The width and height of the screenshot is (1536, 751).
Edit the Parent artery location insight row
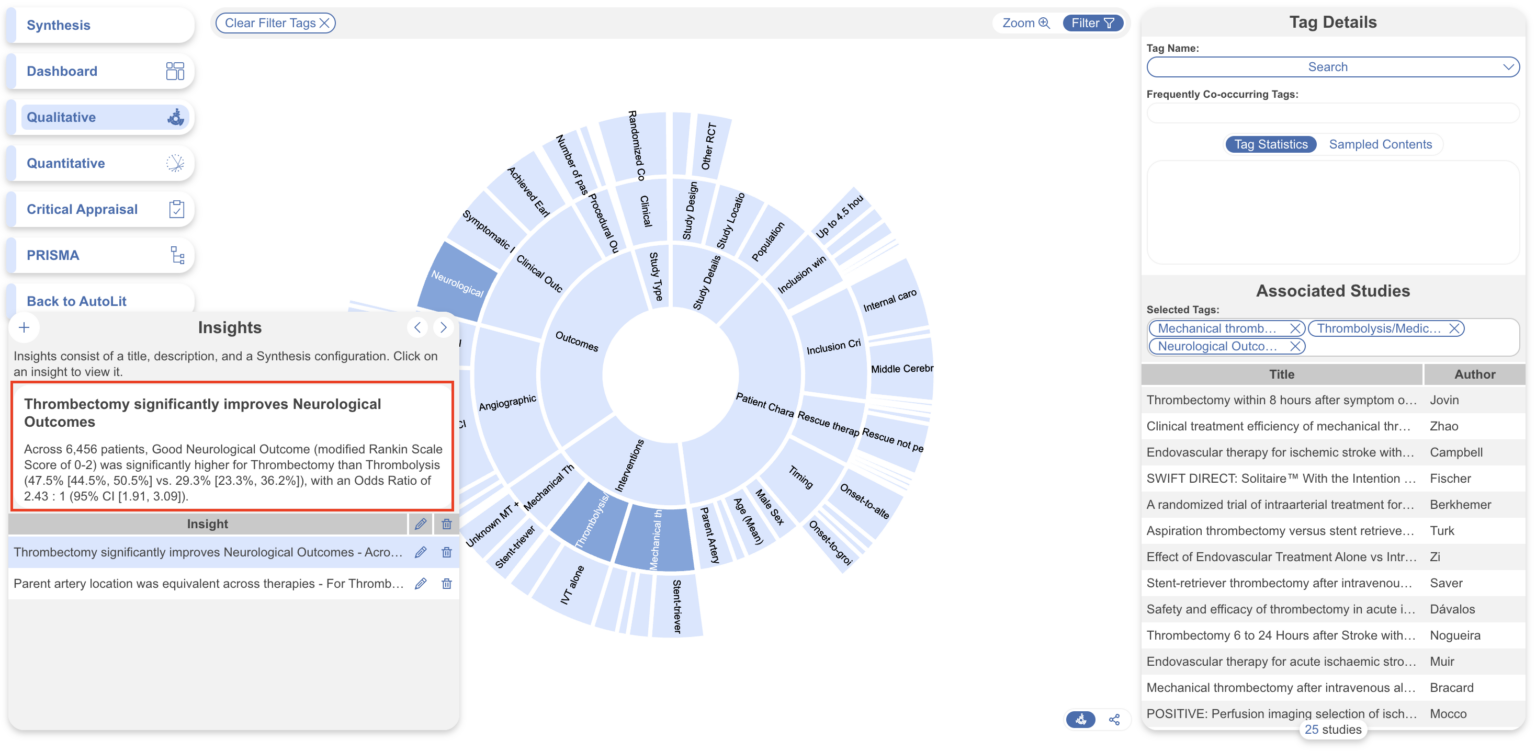click(x=420, y=583)
